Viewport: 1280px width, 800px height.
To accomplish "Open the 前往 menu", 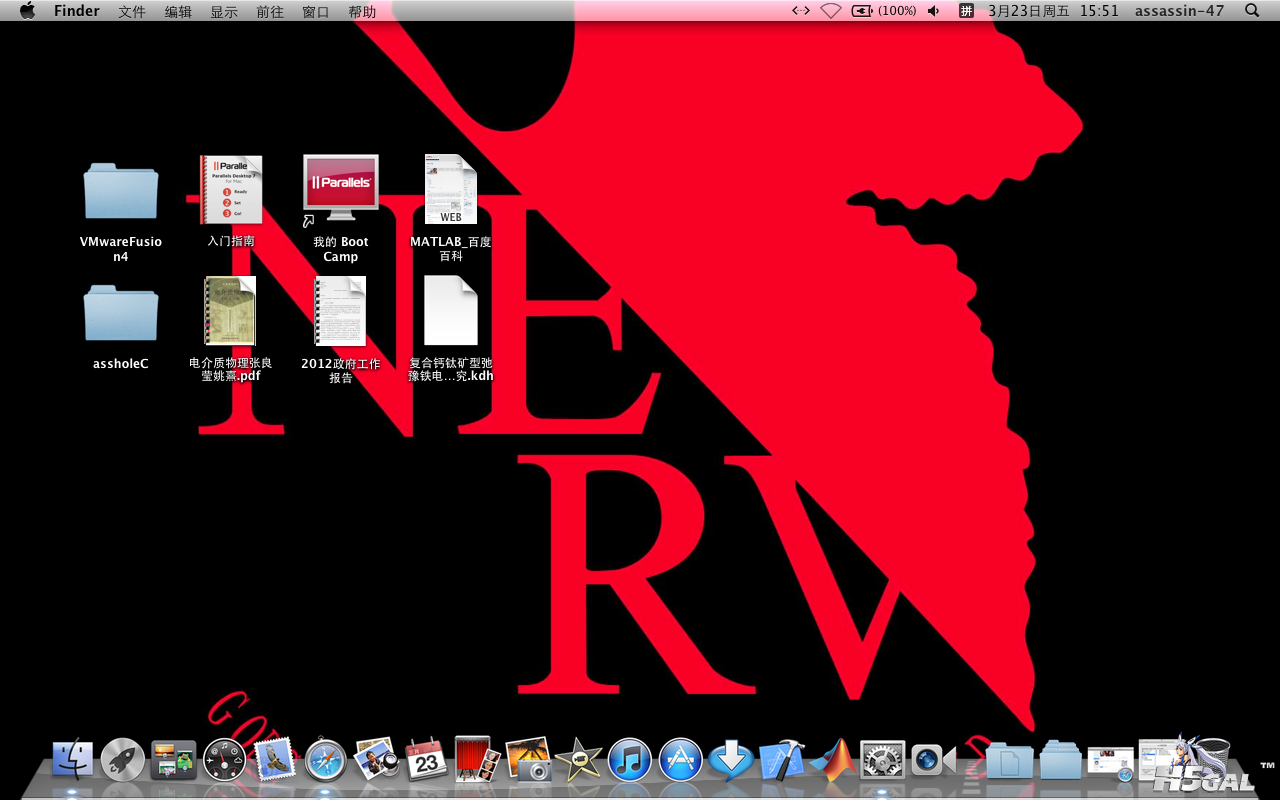I will [270, 11].
